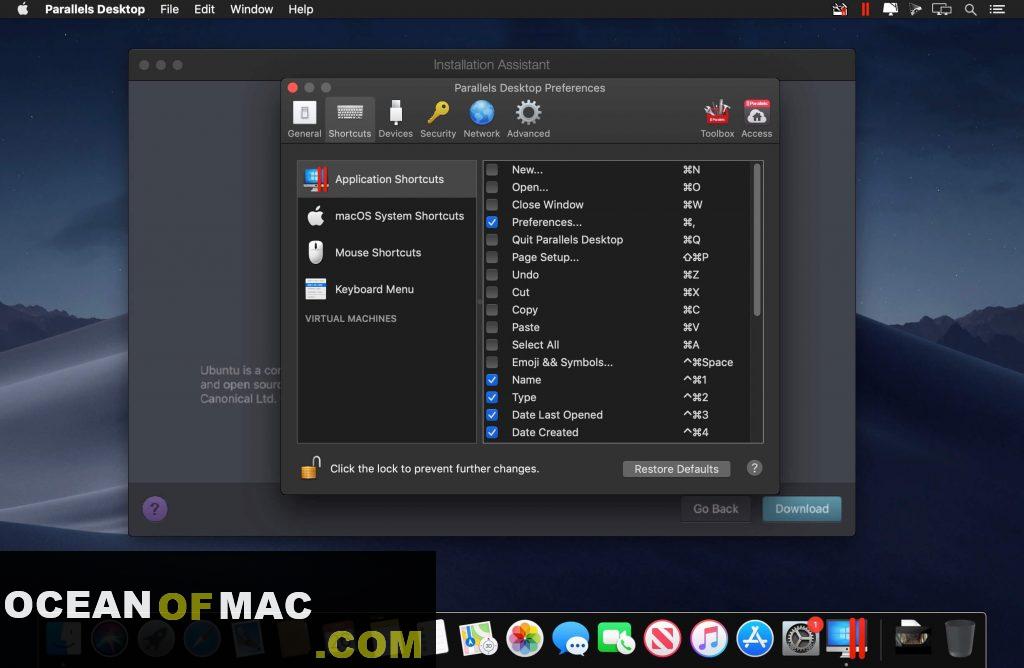
Task: Select Keyboard Menu in sidebar
Action: coord(387,289)
